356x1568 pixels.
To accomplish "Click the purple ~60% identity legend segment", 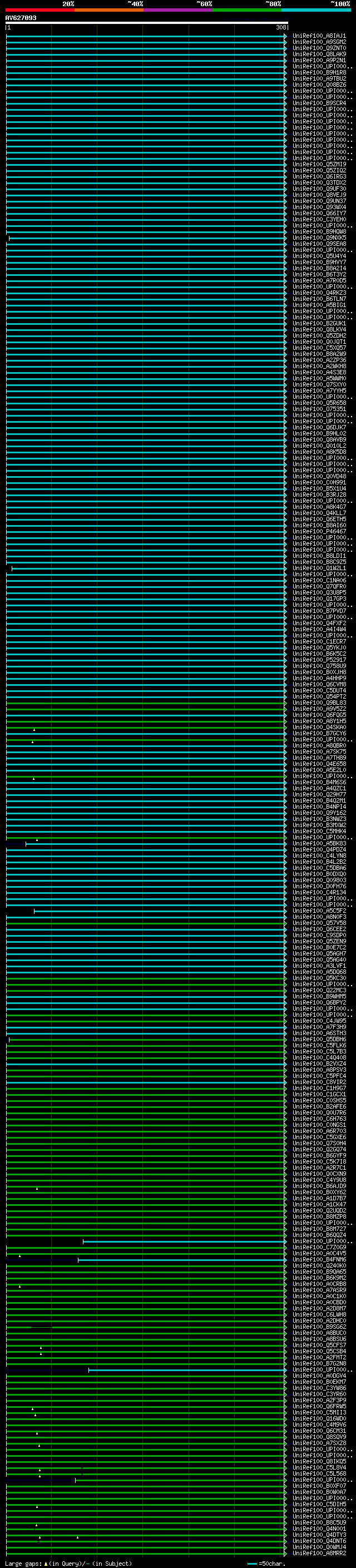I will point(177,10).
